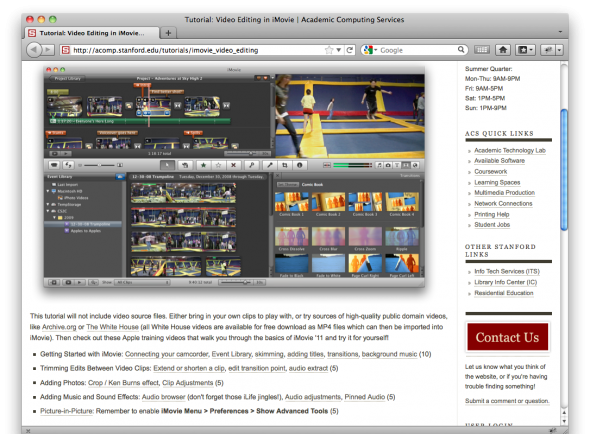This screenshot has width=590, height=434.
Task: Open the Connecting your camcorder link
Action: pos(167,354)
